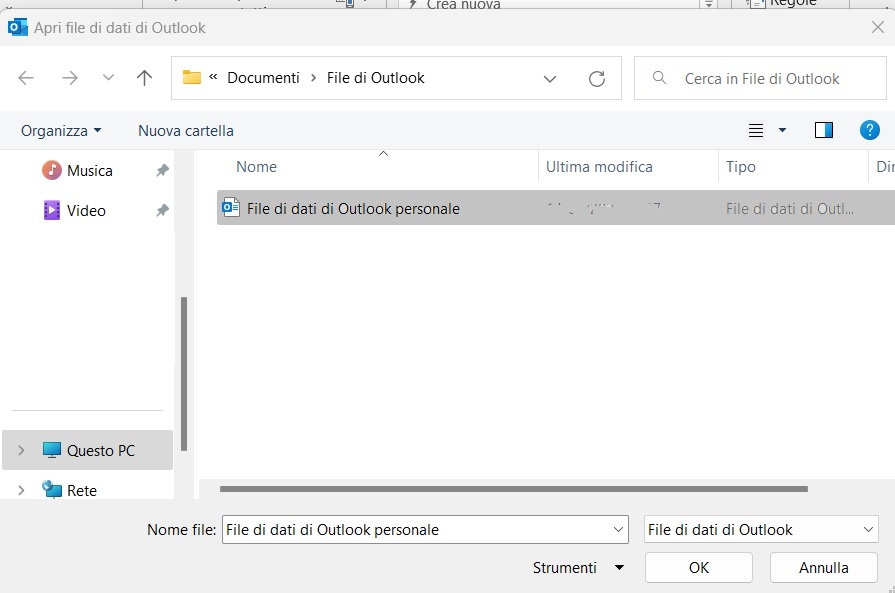Open the Video folder in sidebar
The width and height of the screenshot is (895, 593).
point(86,211)
